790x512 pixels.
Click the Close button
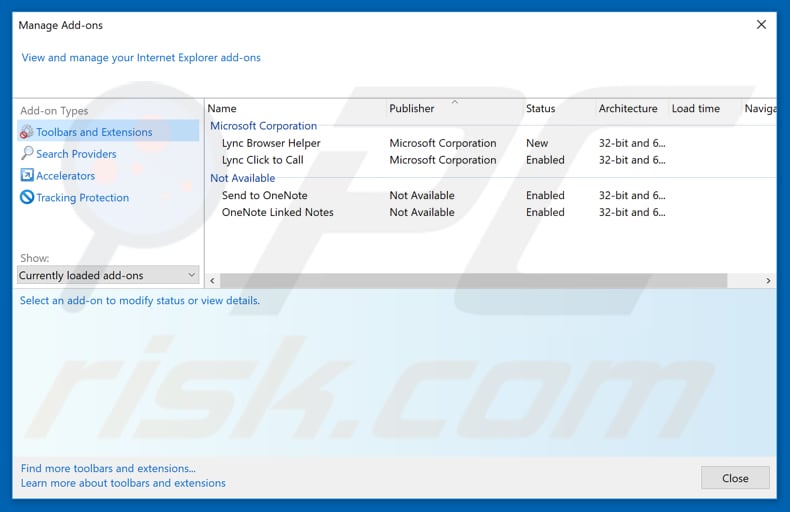(x=735, y=478)
